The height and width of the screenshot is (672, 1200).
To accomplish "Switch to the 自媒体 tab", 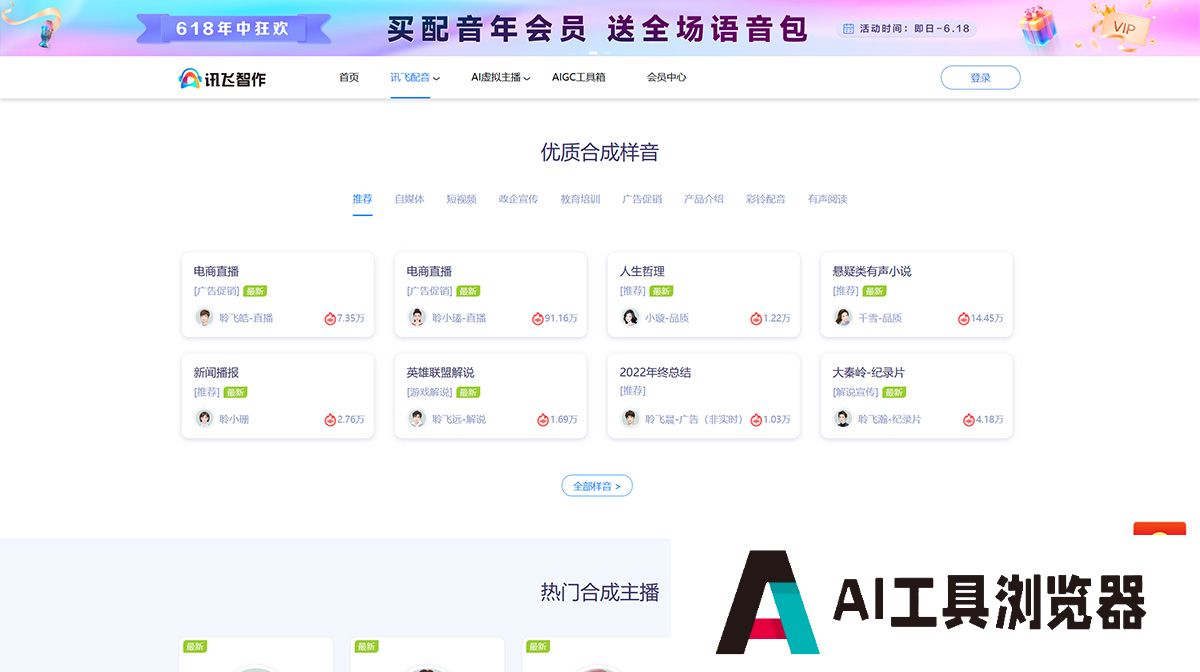I will point(409,199).
